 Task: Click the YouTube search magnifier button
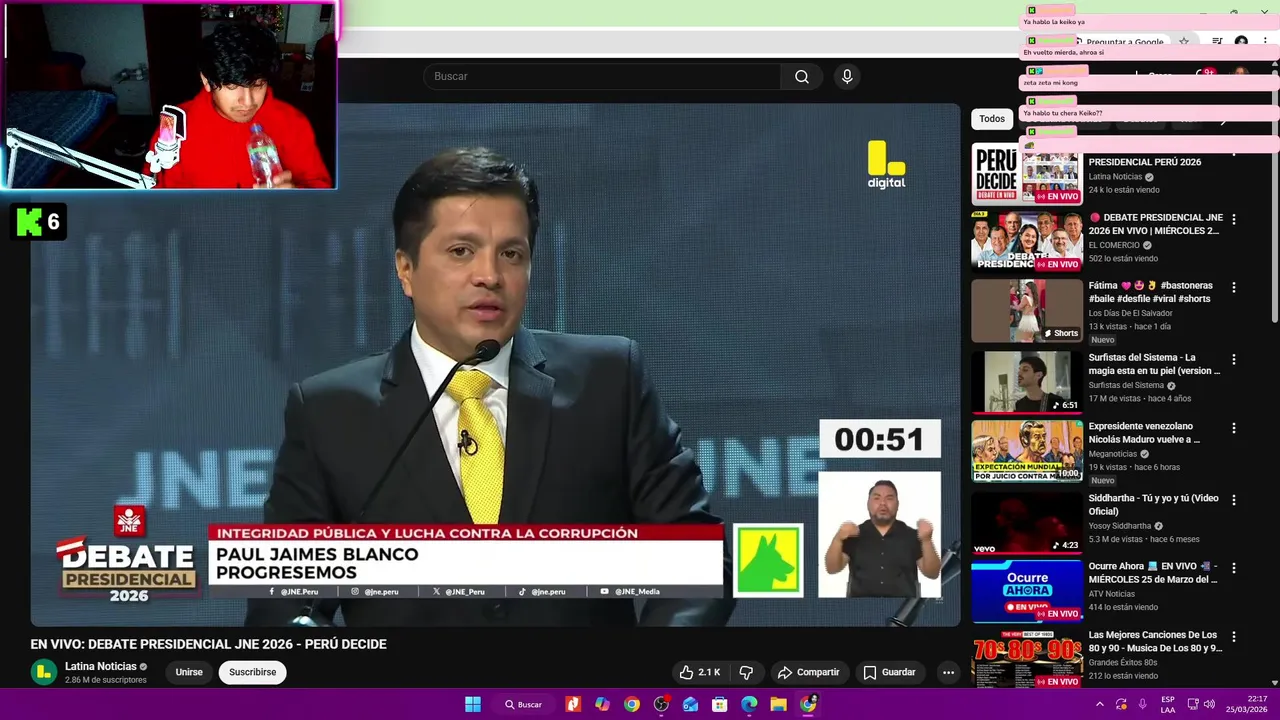point(801,77)
